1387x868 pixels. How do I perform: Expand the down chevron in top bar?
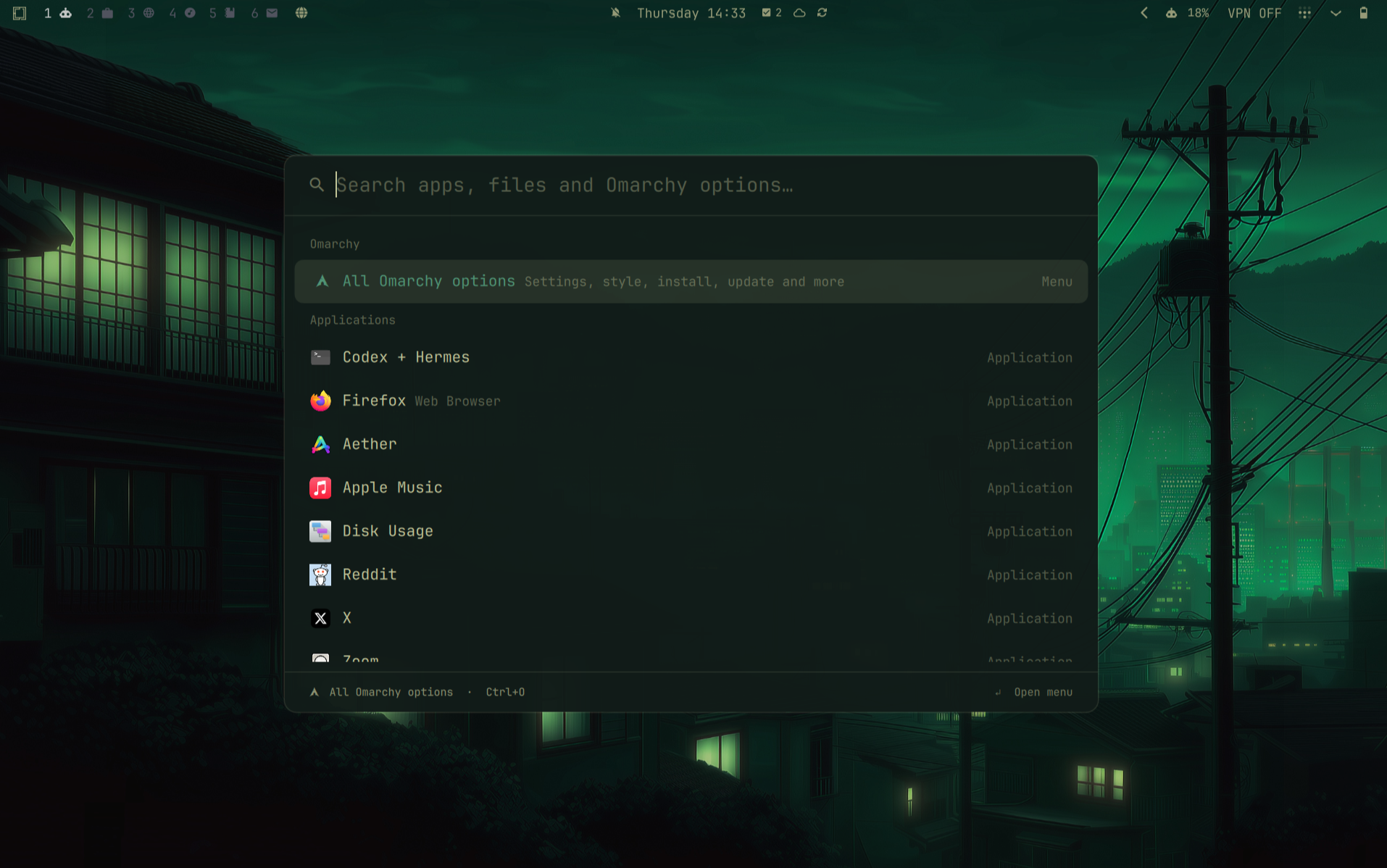point(1336,13)
